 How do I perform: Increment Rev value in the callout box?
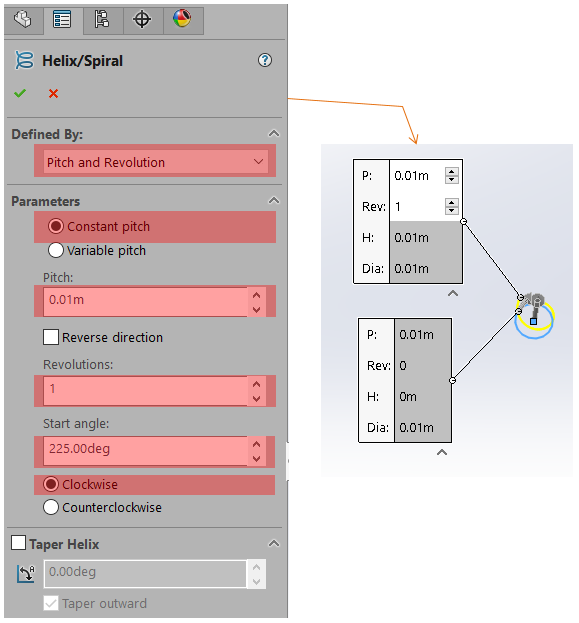tap(451, 203)
